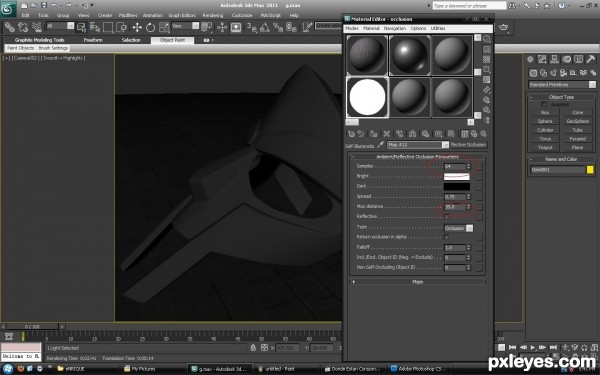Select Shapes category in Create panel
The height and width of the screenshot is (375, 600).
(x=543, y=73)
